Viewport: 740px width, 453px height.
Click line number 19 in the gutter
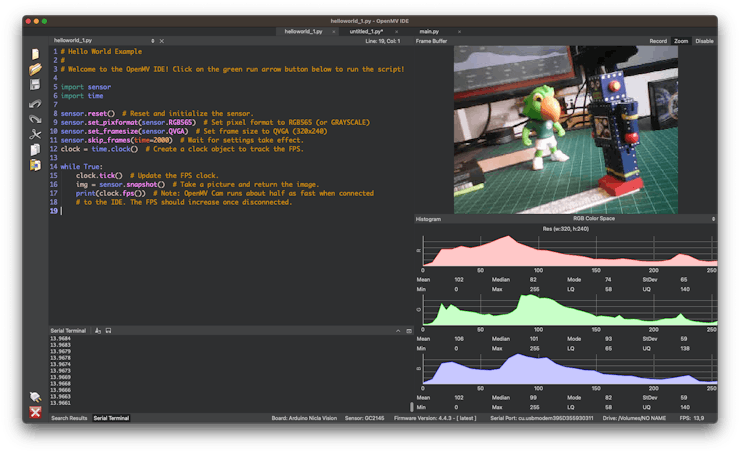tap(54, 211)
